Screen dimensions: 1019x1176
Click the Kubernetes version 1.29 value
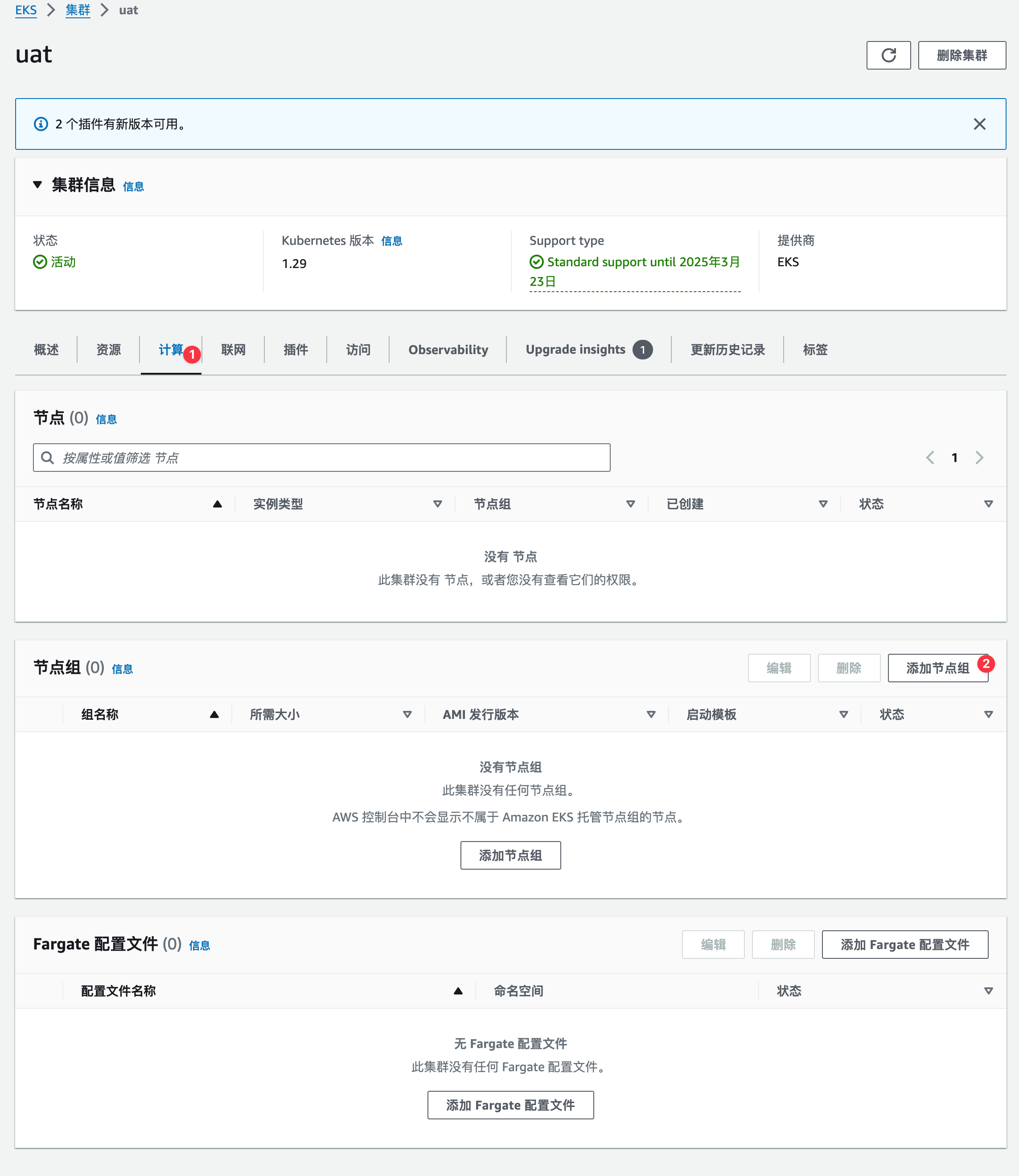coord(294,264)
